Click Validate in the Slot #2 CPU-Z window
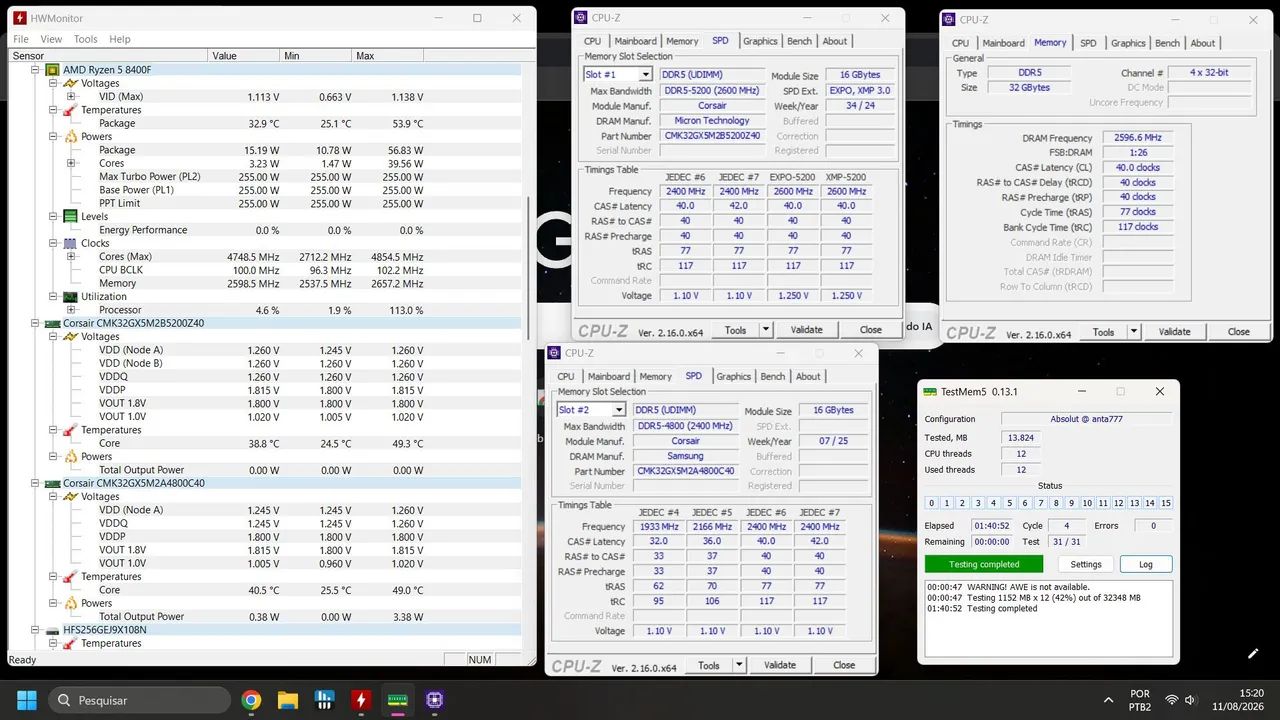Viewport: 1280px width, 720px height. tap(780, 665)
